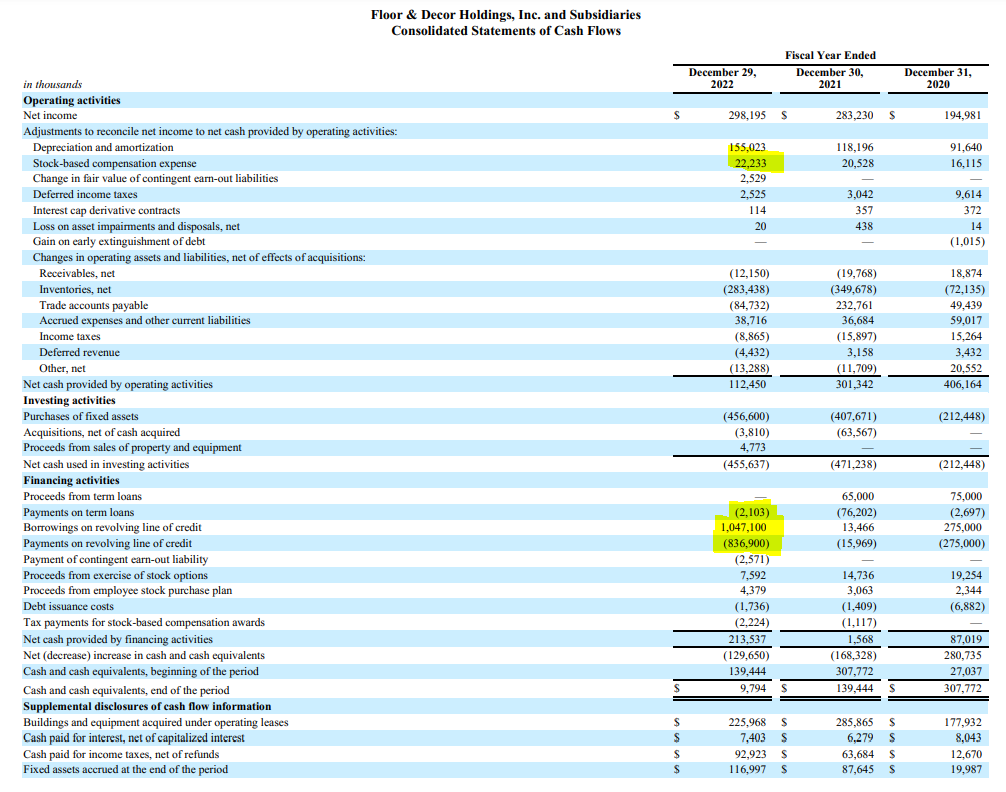Image resolution: width=1006 pixels, height=792 pixels.
Task: Click 'Payment of contingent earn-out liability' label
Action: click(x=115, y=560)
